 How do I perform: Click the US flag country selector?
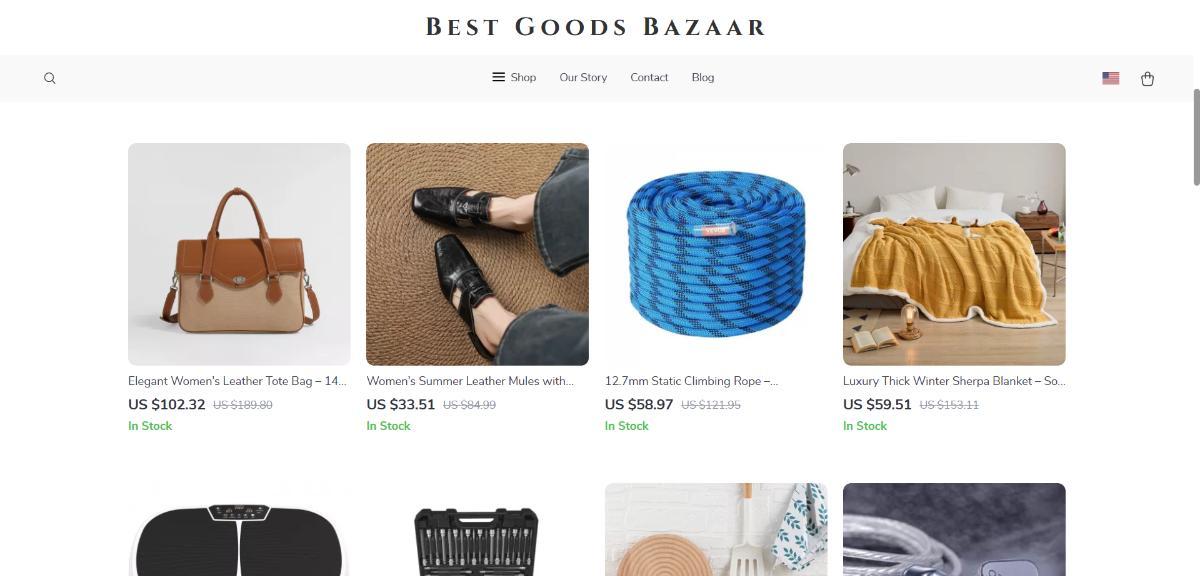(x=1110, y=78)
